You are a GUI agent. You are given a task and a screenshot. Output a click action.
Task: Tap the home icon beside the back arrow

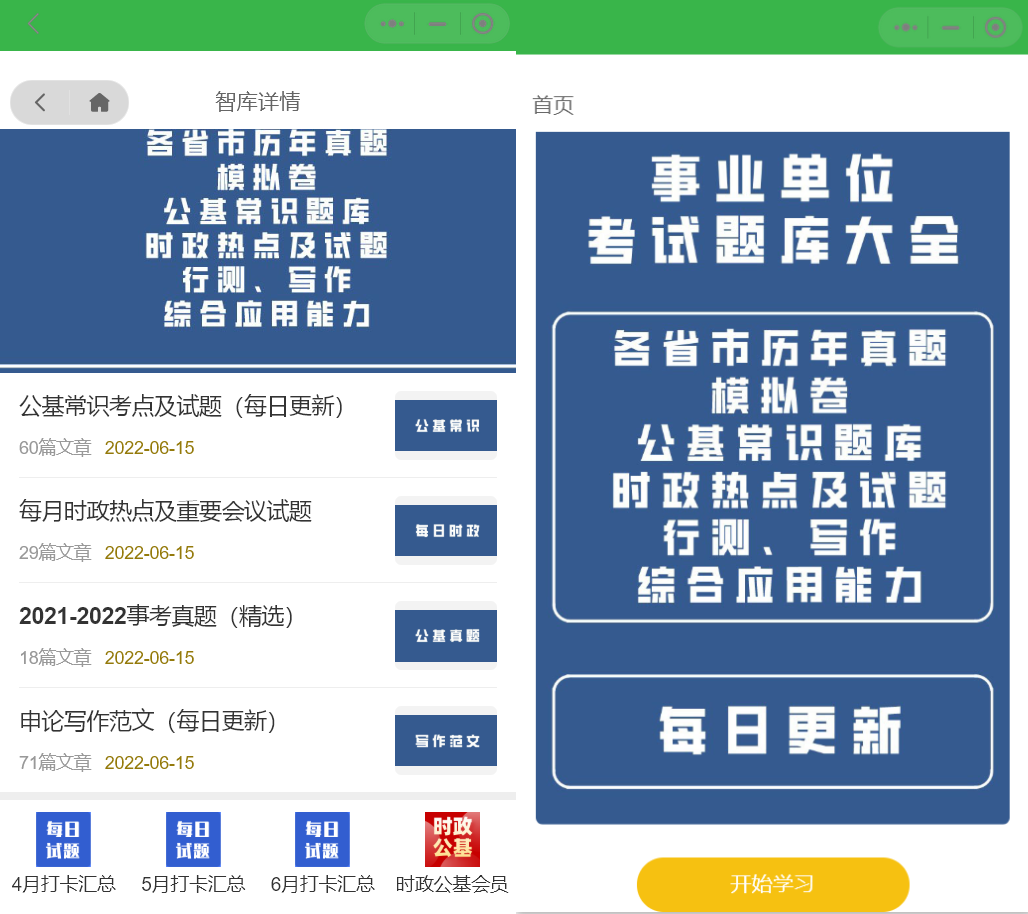99,102
